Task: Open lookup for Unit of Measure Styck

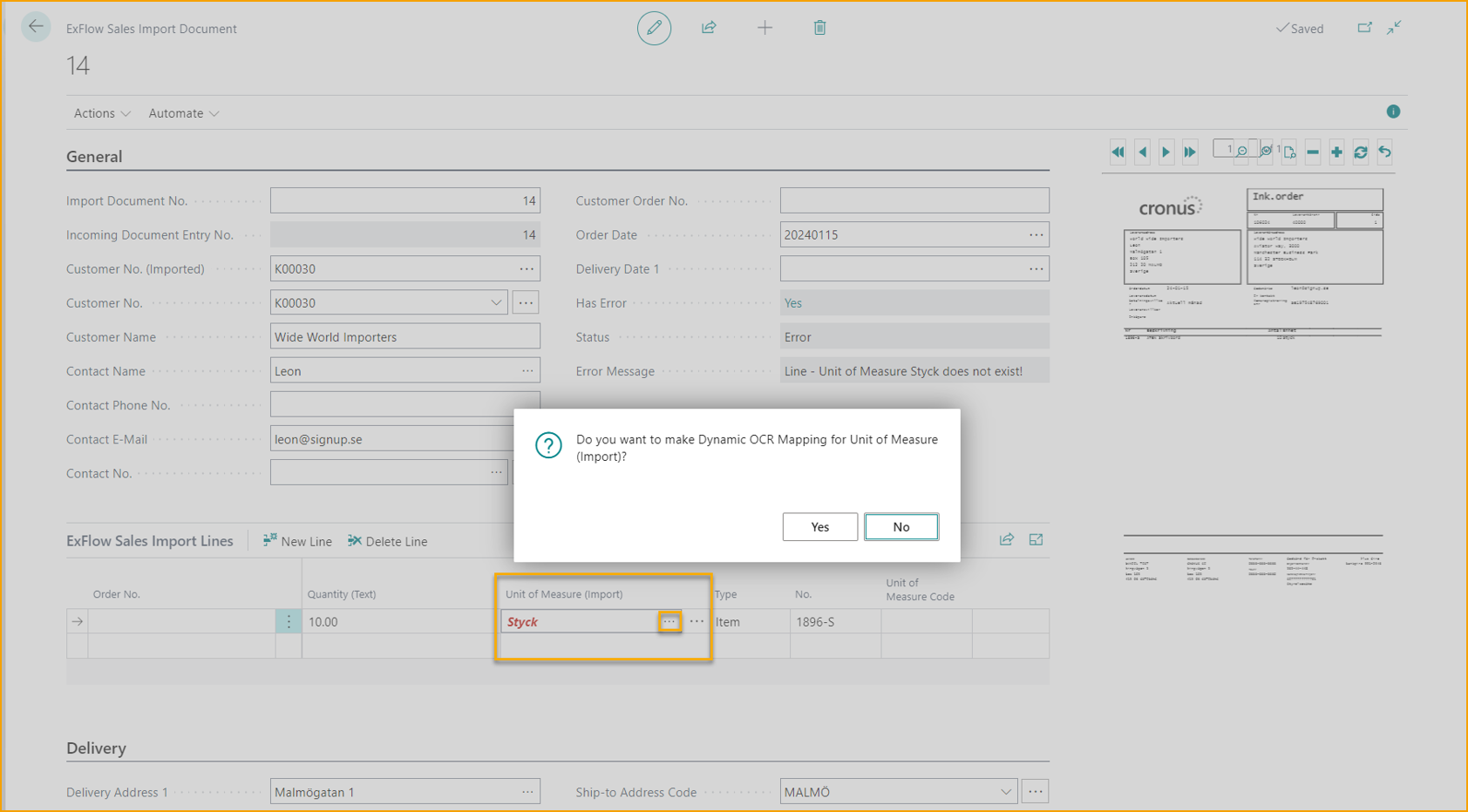Action: coord(669,622)
